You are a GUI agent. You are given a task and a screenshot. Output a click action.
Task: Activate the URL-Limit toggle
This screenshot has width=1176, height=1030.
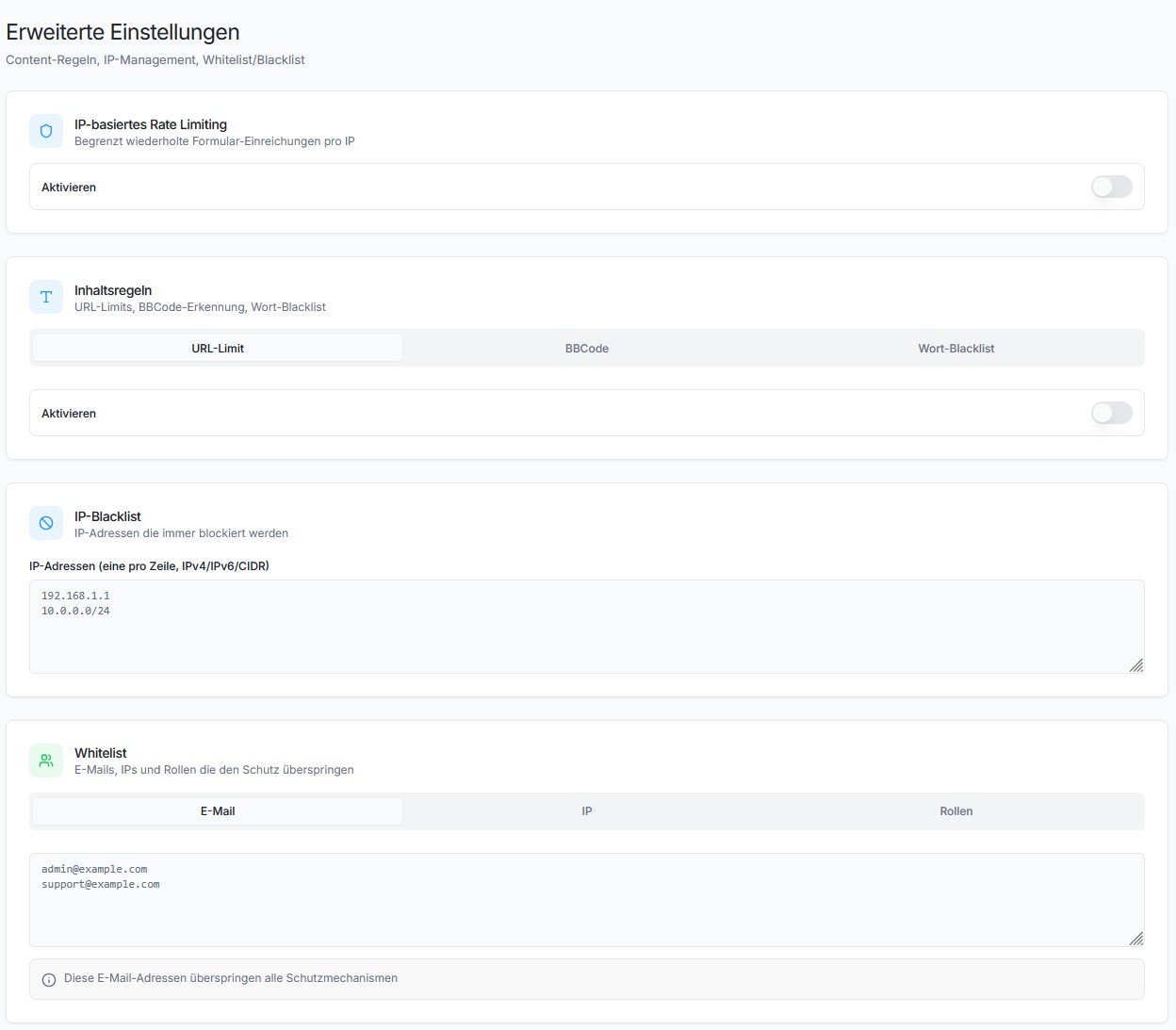click(1111, 413)
